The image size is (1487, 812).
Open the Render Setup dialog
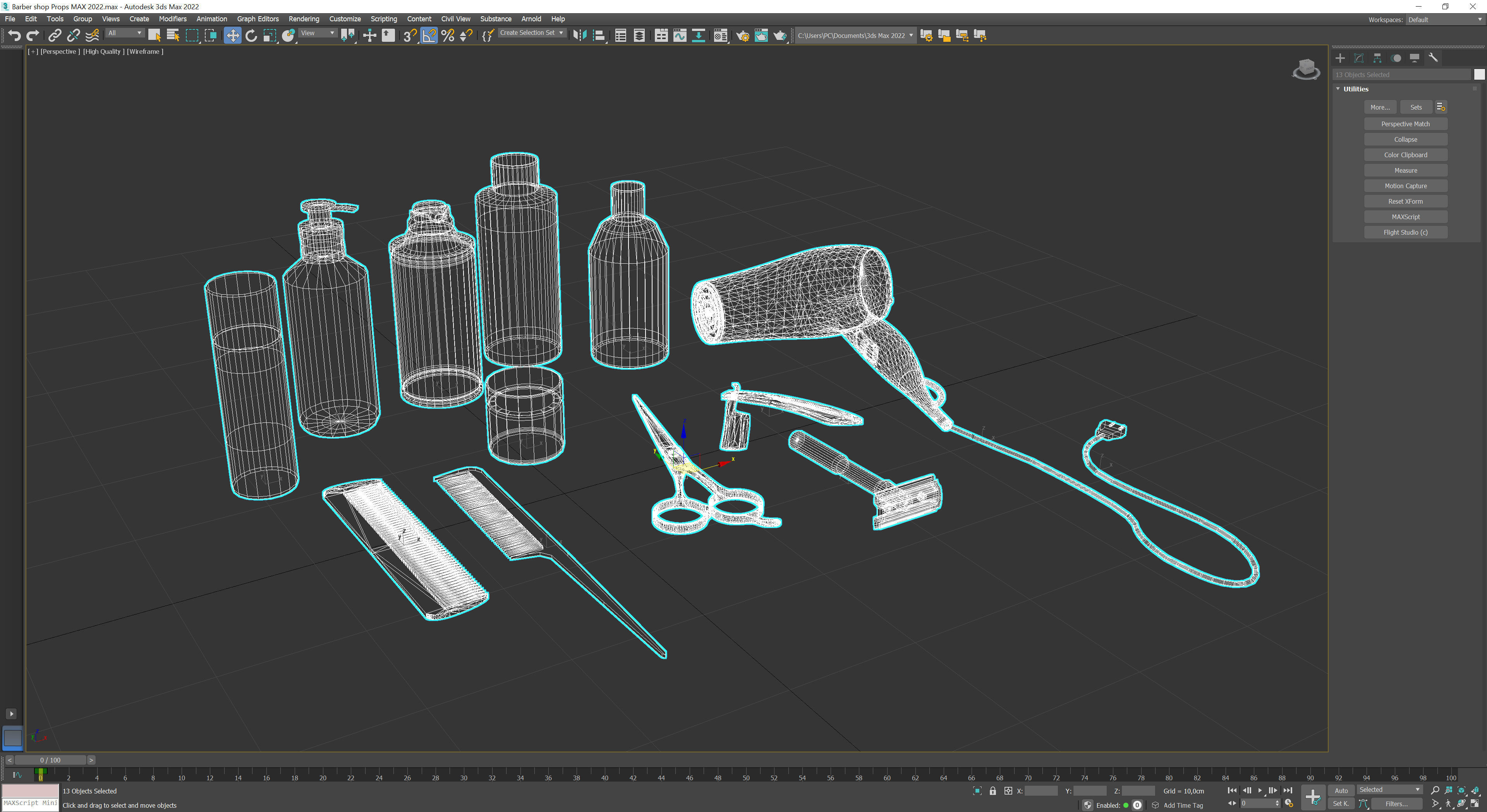(742, 36)
